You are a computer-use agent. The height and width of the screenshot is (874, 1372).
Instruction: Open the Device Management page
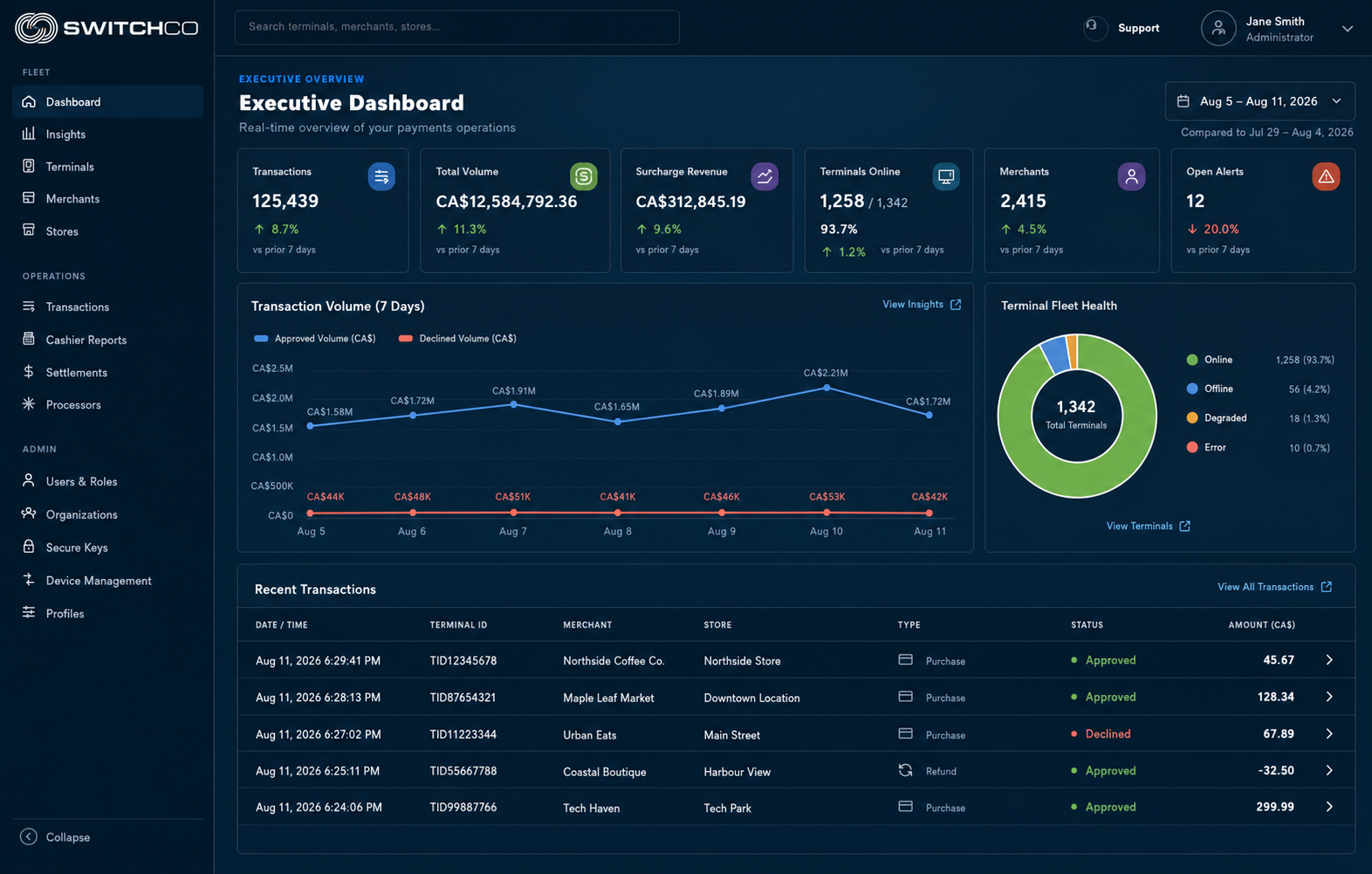(107, 581)
